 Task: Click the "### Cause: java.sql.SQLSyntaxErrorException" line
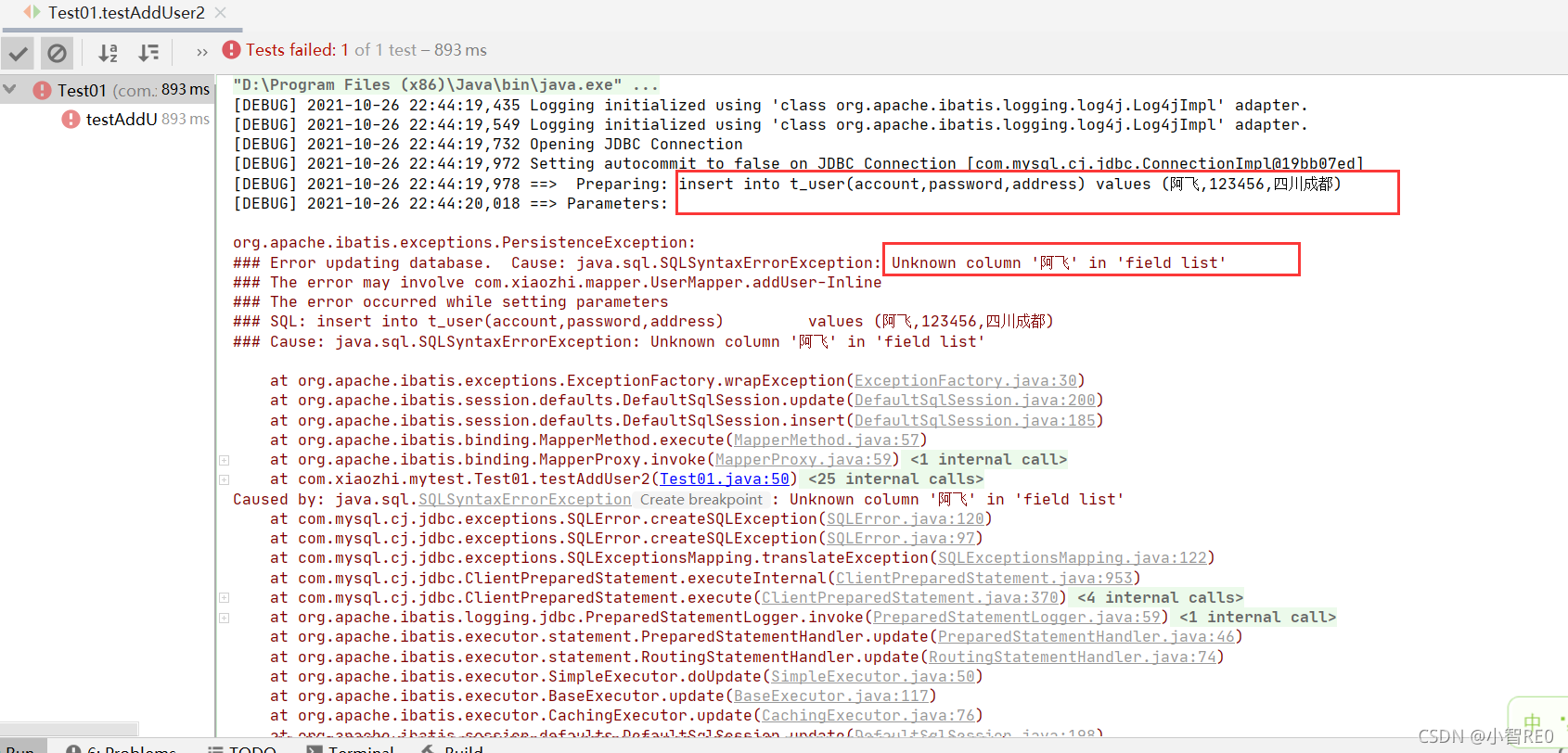pyautogui.click(x=609, y=342)
